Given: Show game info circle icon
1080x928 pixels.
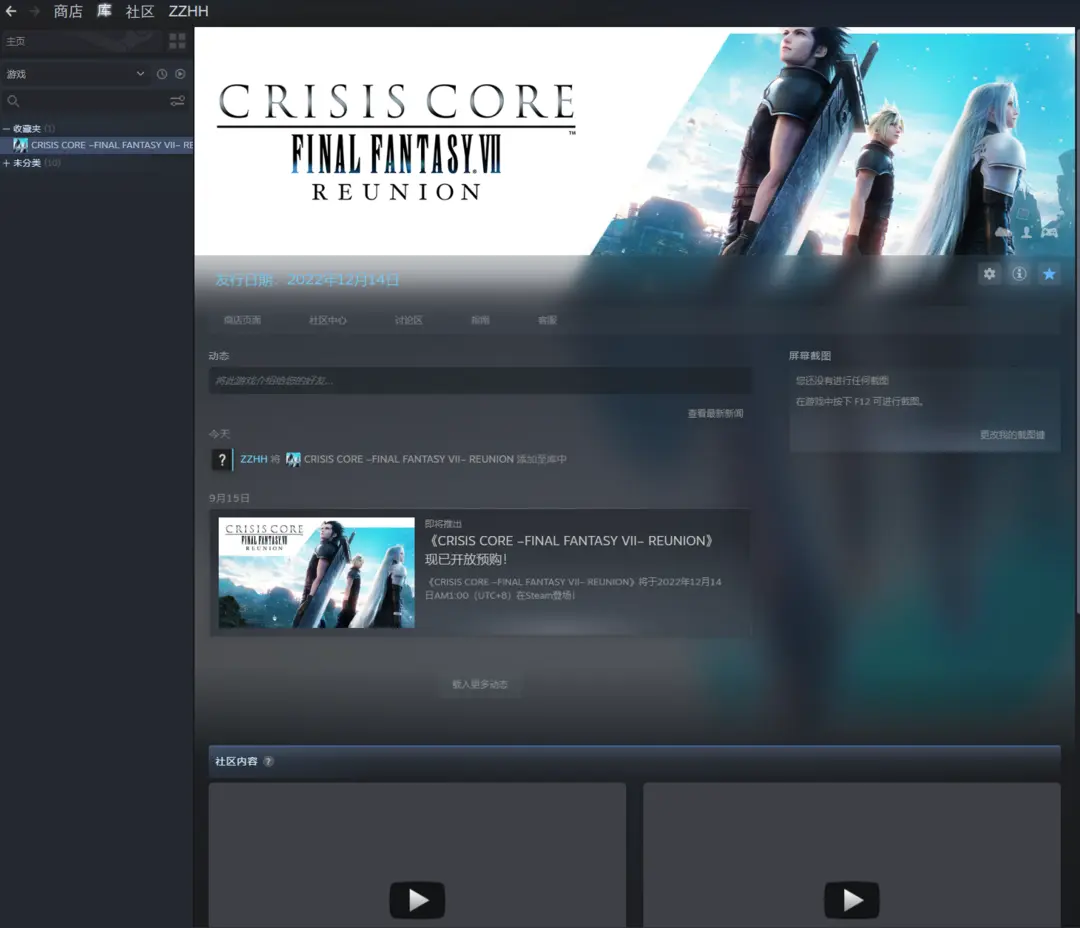Looking at the screenshot, I should point(1019,274).
